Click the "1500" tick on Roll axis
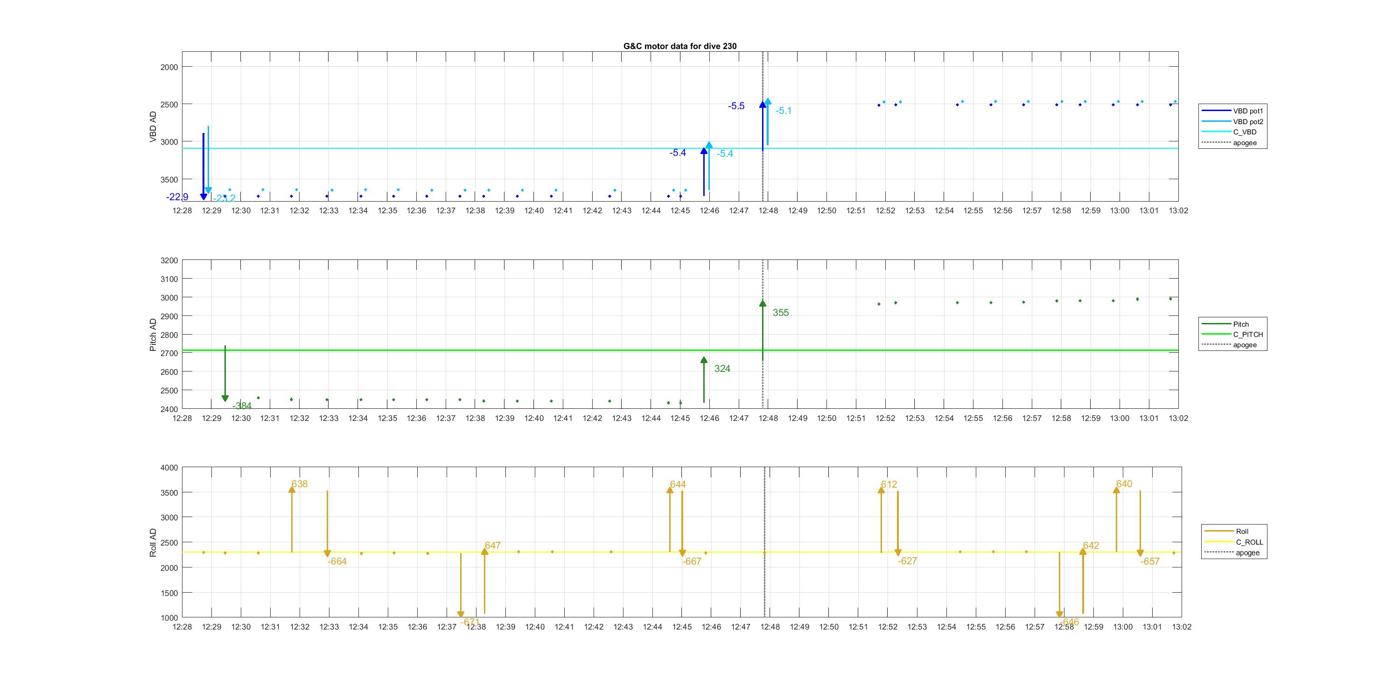 click(x=169, y=593)
